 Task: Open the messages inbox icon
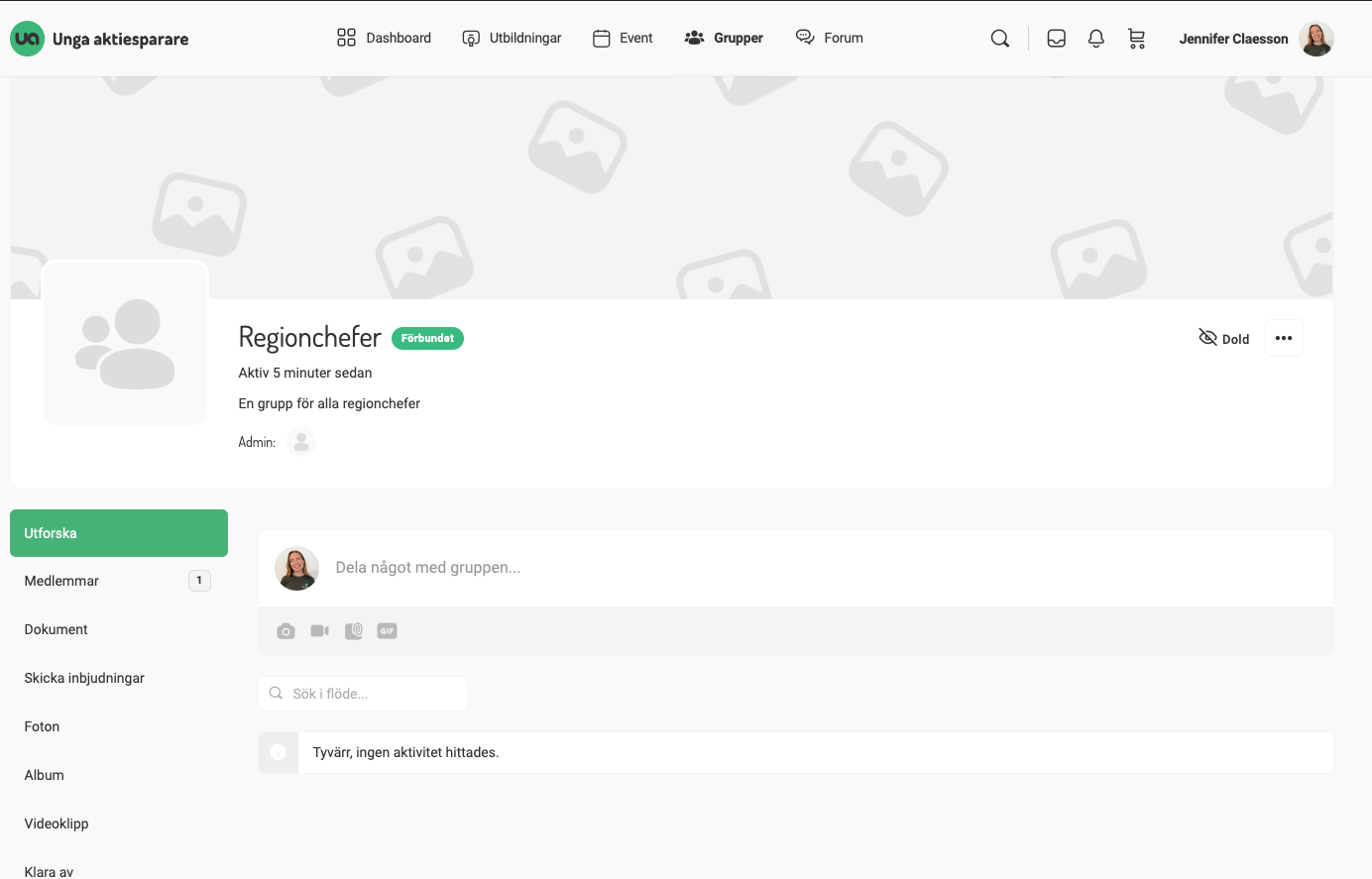1057,39
